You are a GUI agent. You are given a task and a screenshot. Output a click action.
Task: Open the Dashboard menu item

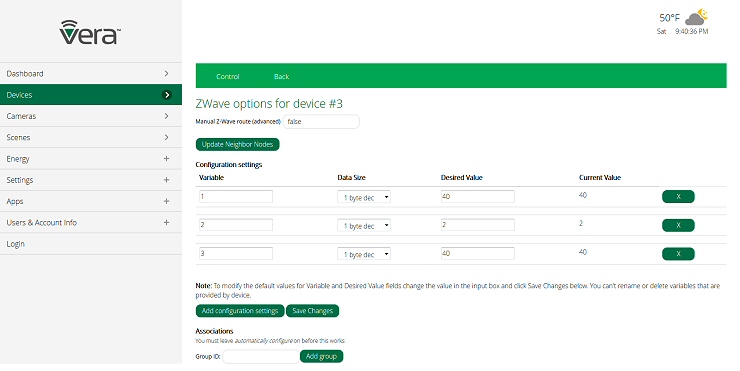91,74
